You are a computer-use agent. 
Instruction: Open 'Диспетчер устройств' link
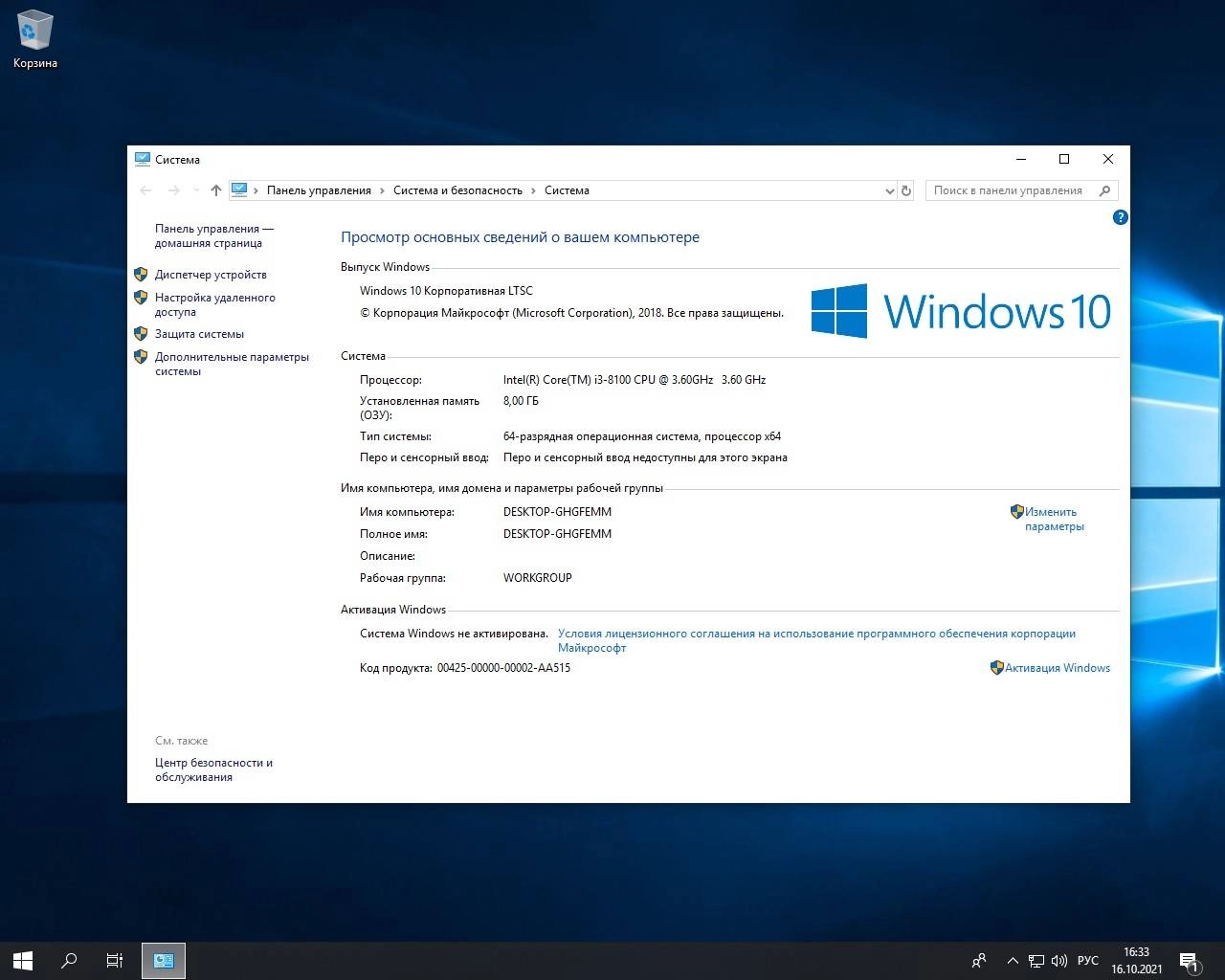[211, 275]
